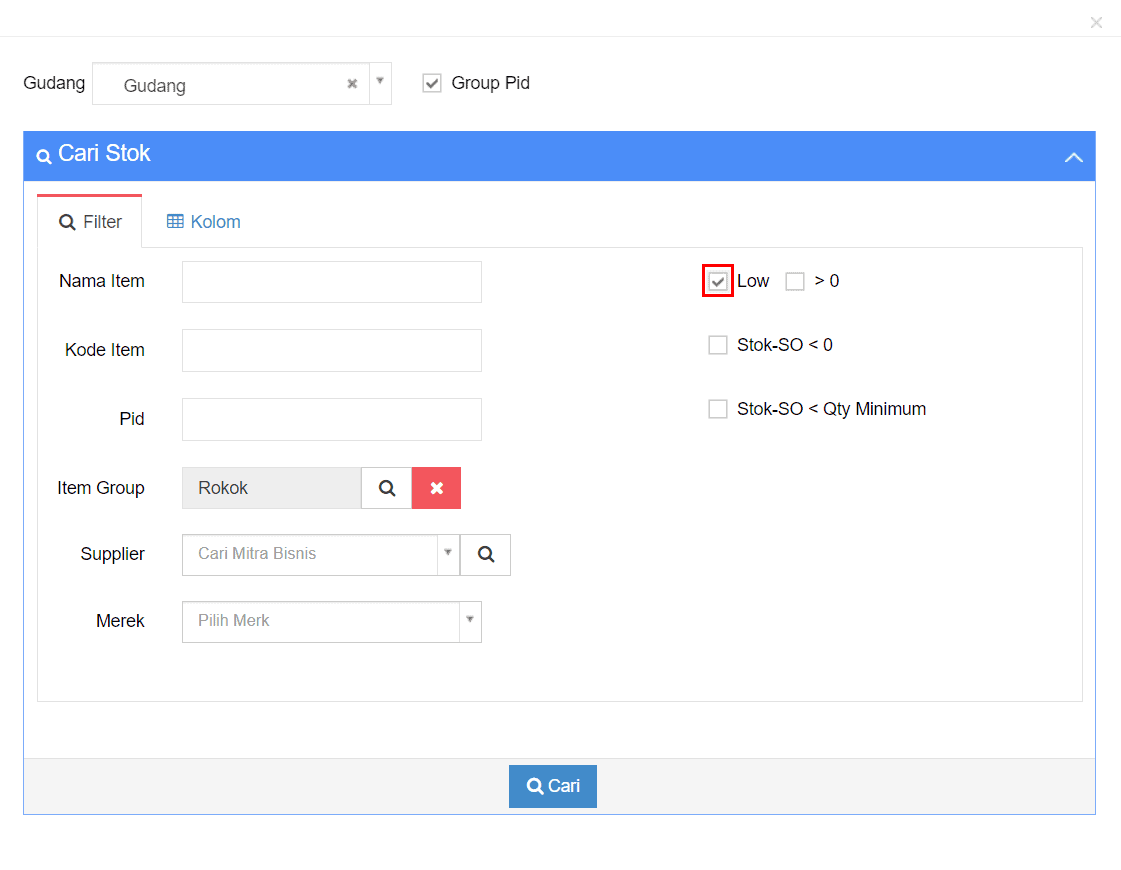Collapse the Cari Stok panel chevron

(1073, 157)
